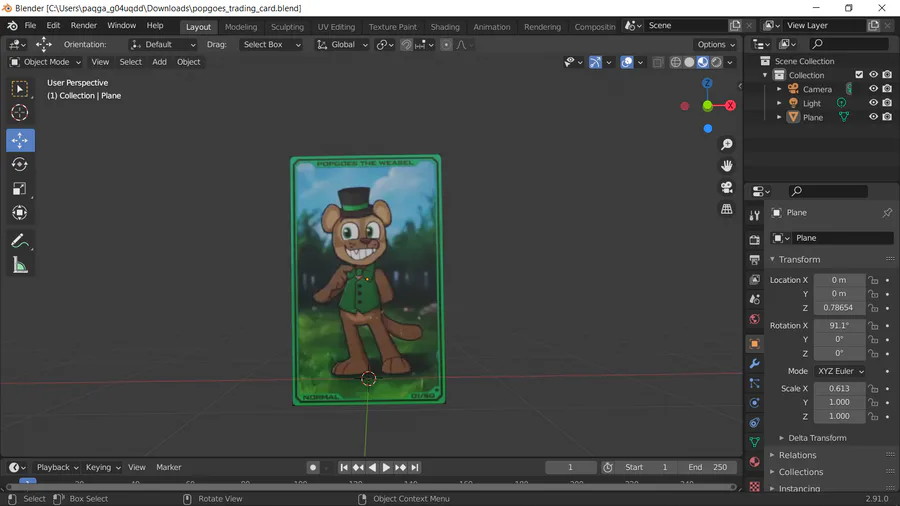Switch to the Modeling workspace tab
The image size is (900, 506).
click(240, 27)
